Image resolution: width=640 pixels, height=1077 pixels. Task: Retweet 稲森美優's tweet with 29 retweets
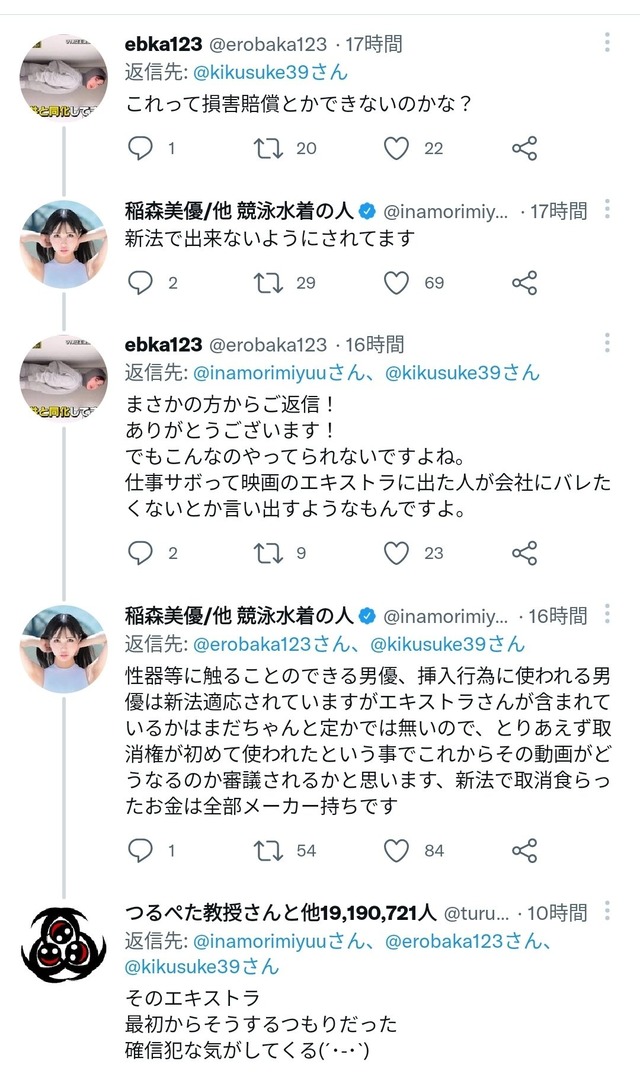point(266,283)
